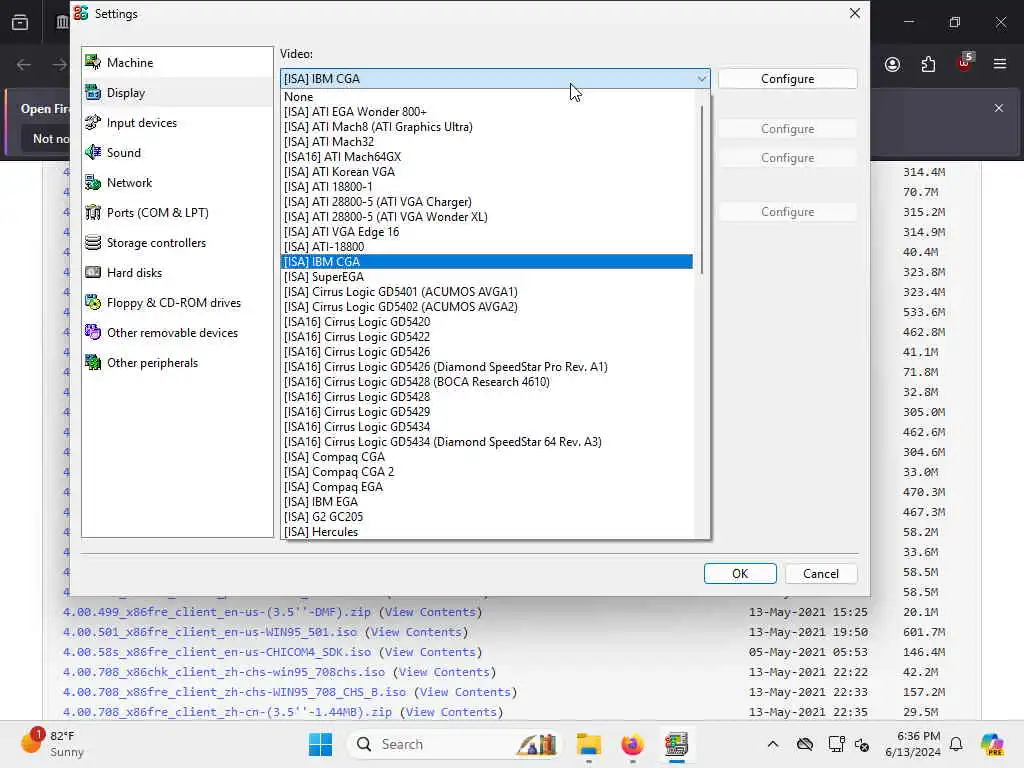Viewport: 1024px width, 768px height.
Task: Open Firefox extensions puzzle icon
Action: pos(928,64)
